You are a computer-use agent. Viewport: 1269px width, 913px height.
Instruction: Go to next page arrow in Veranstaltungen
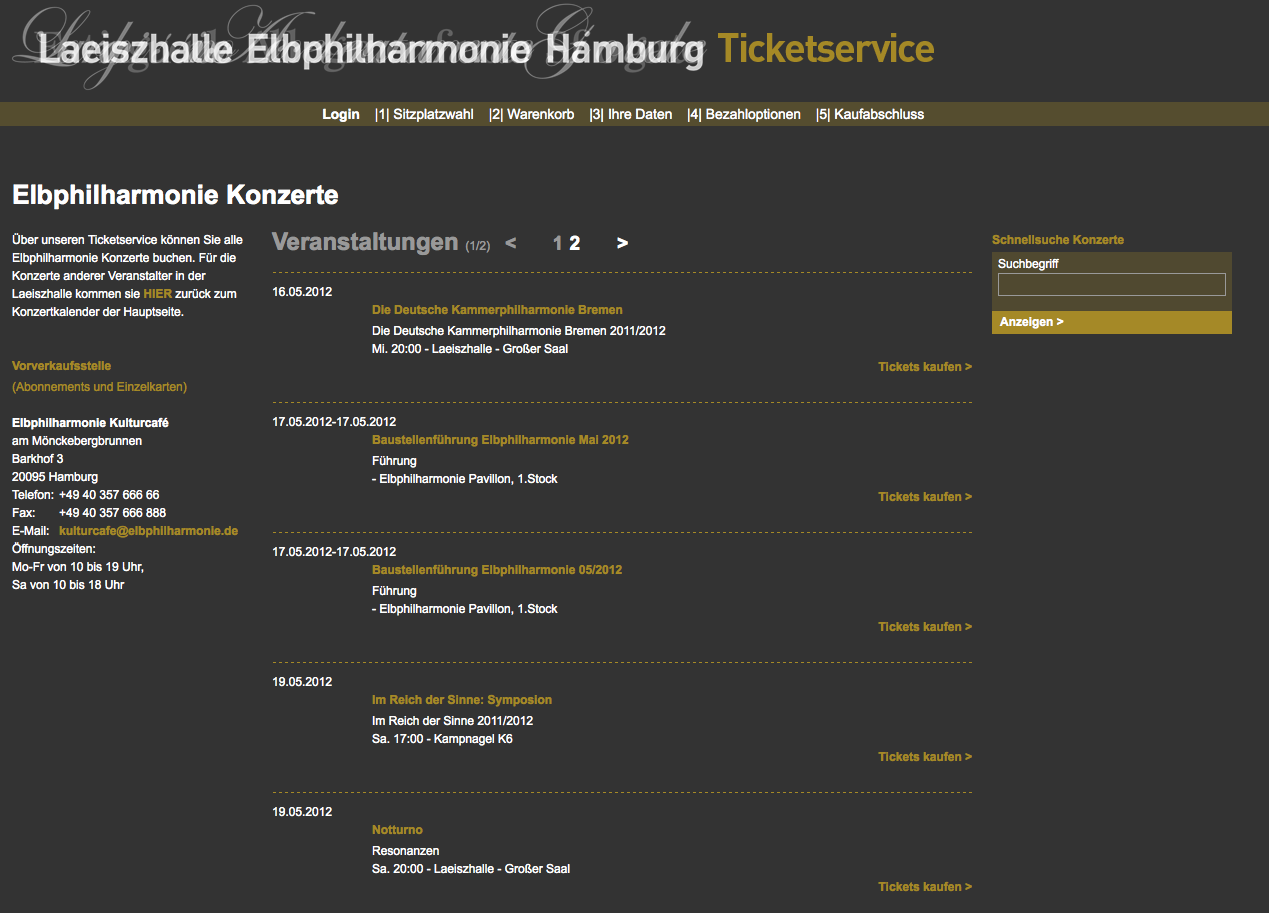click(x=622, y=243)
